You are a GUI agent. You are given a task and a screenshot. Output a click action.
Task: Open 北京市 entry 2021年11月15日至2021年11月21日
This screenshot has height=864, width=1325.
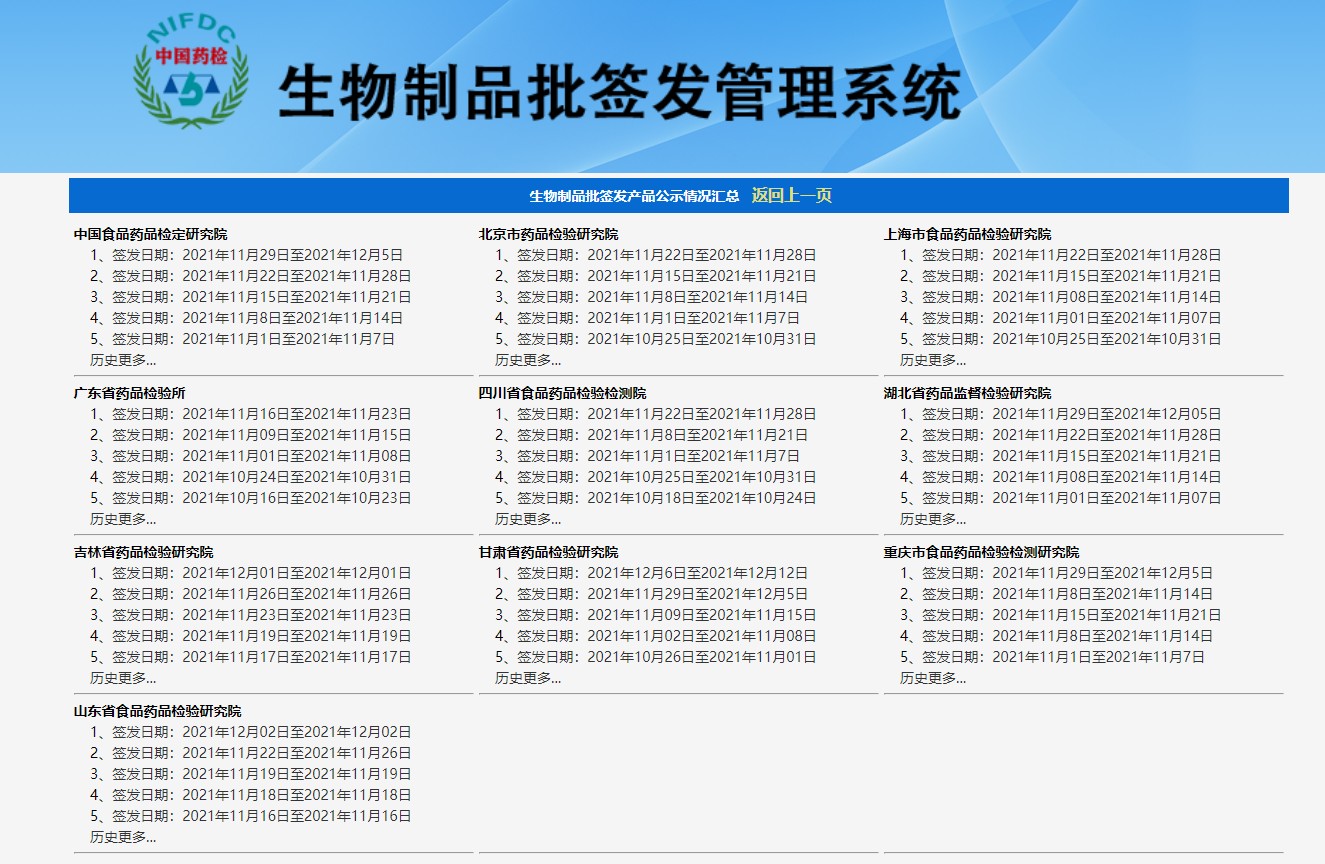[656, 276]
